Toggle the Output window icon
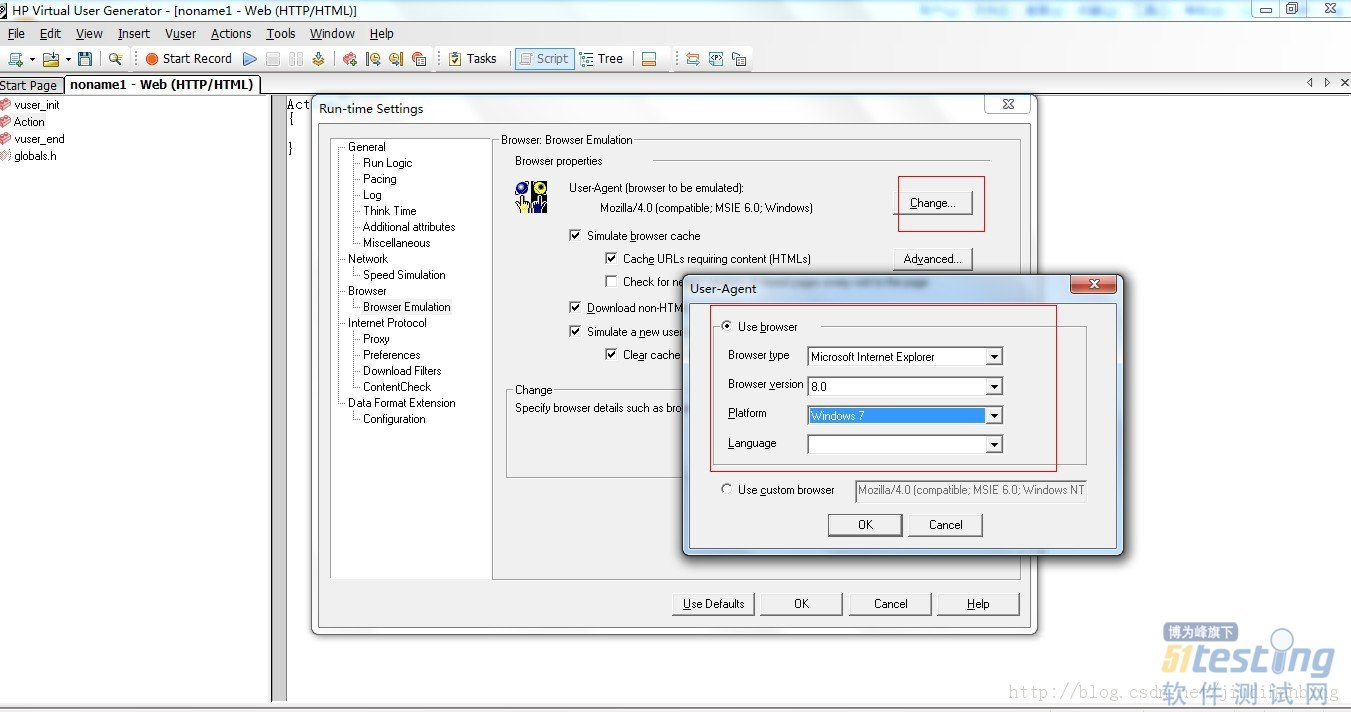 [x=649, y=59]
